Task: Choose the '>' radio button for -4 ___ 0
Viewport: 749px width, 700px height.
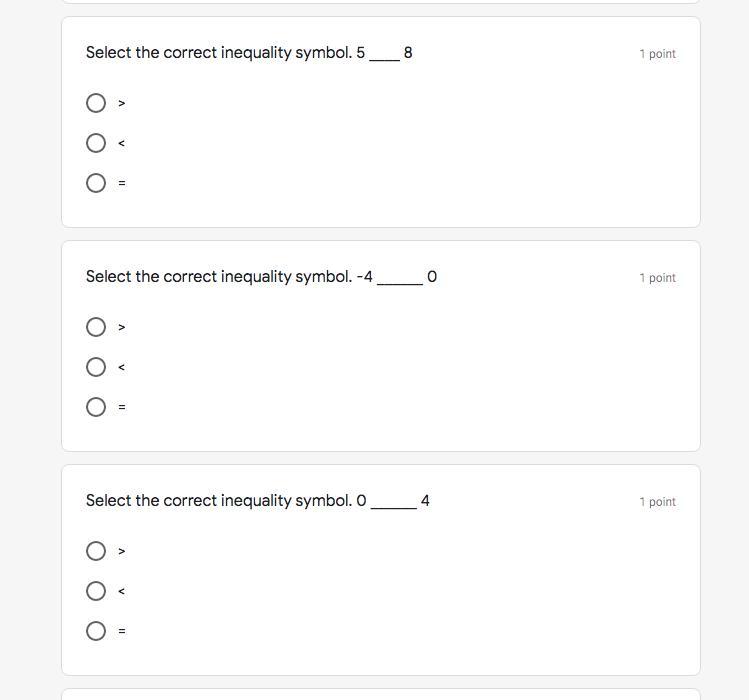Action: point(96,327)
